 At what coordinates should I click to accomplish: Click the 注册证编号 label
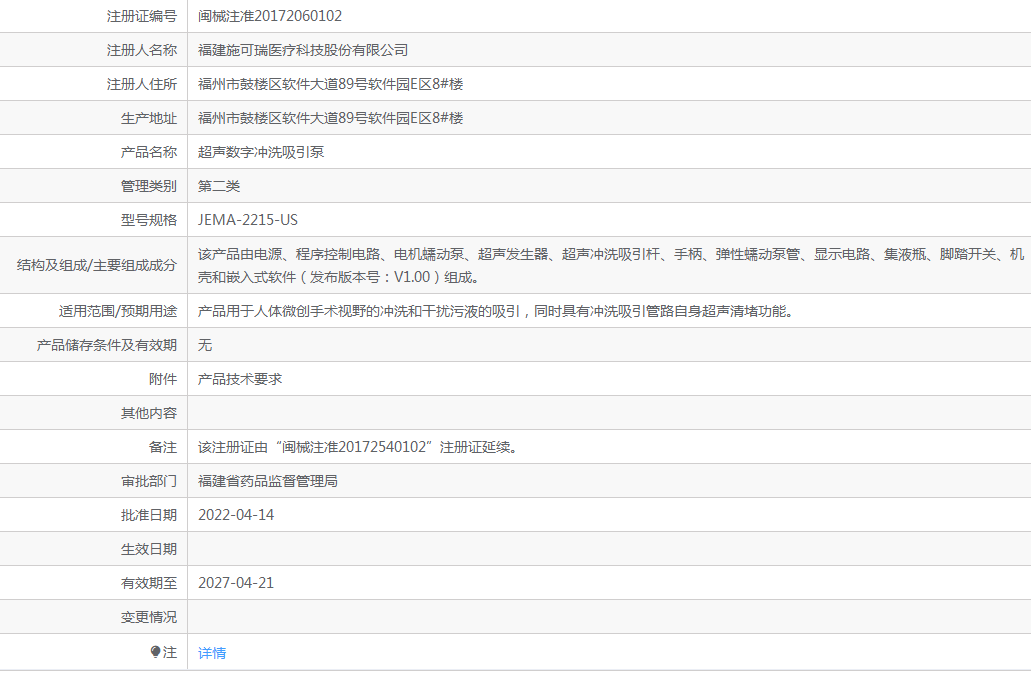pos(142,16)
